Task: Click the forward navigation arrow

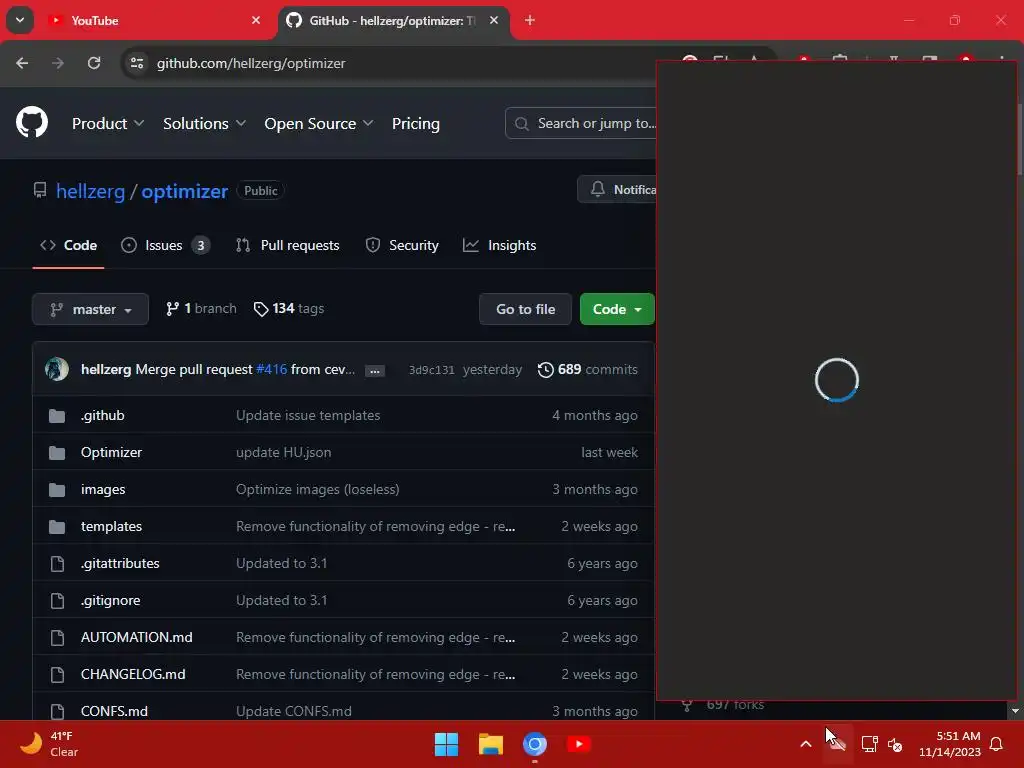Action: (x=58, y=63)
